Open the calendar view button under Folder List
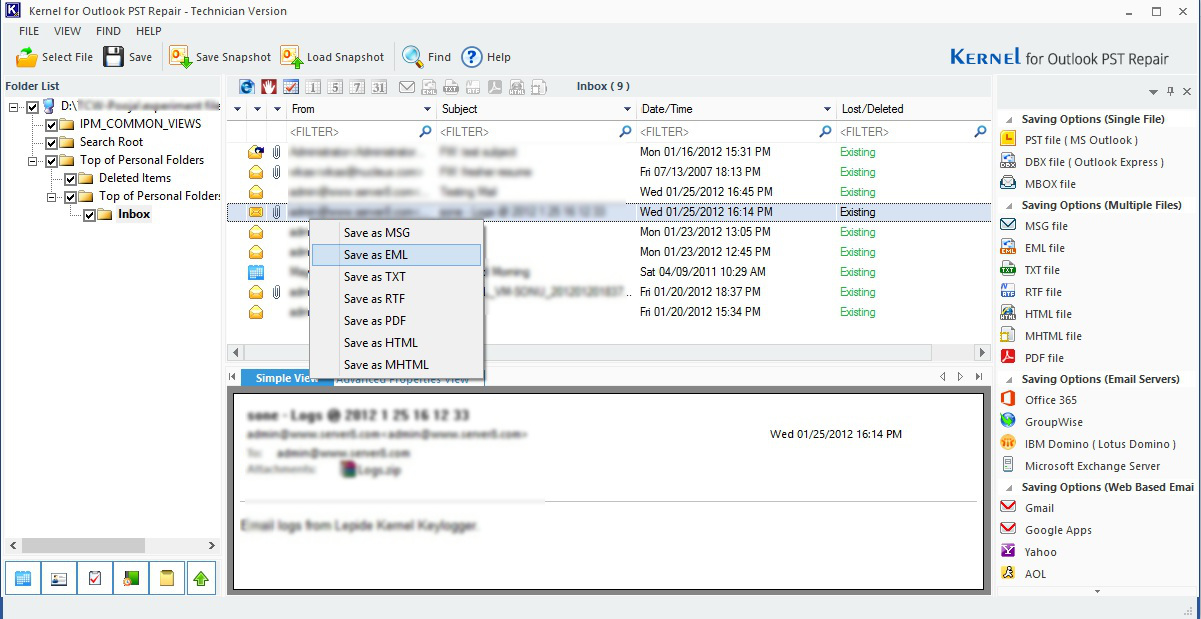 [x=23, y=578]
